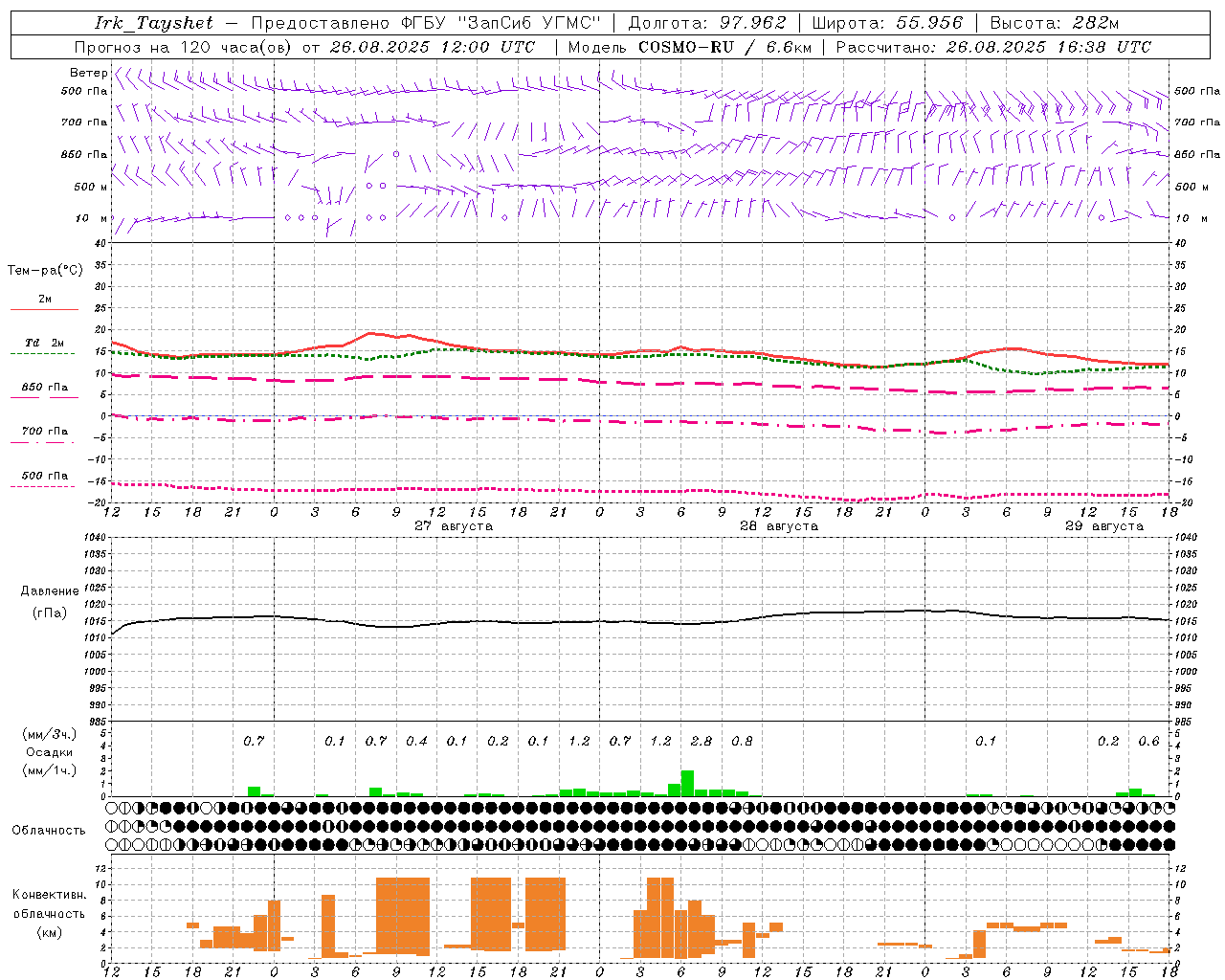Screen dimensions: 1225x980
Task: Click the 1040 label on pressure axis left side
Action: coord(95,538)
